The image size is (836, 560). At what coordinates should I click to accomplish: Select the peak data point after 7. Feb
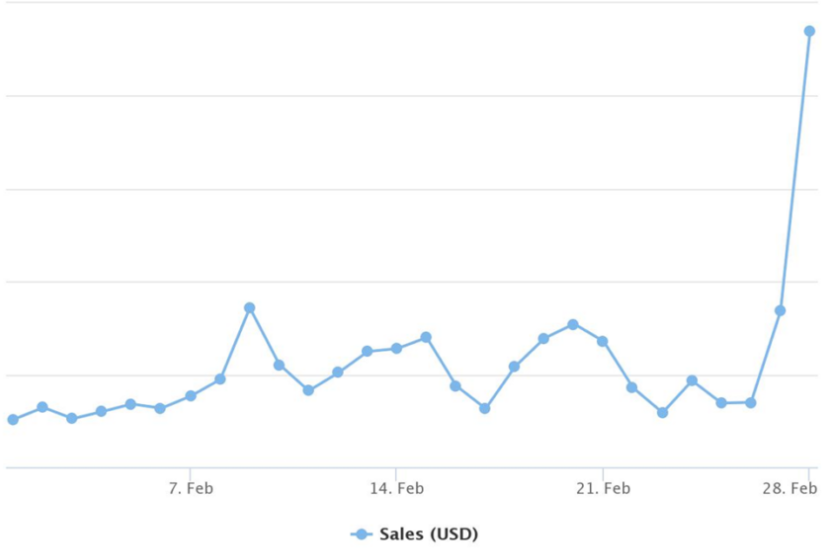pyautogui.click(x=250, y=308)
